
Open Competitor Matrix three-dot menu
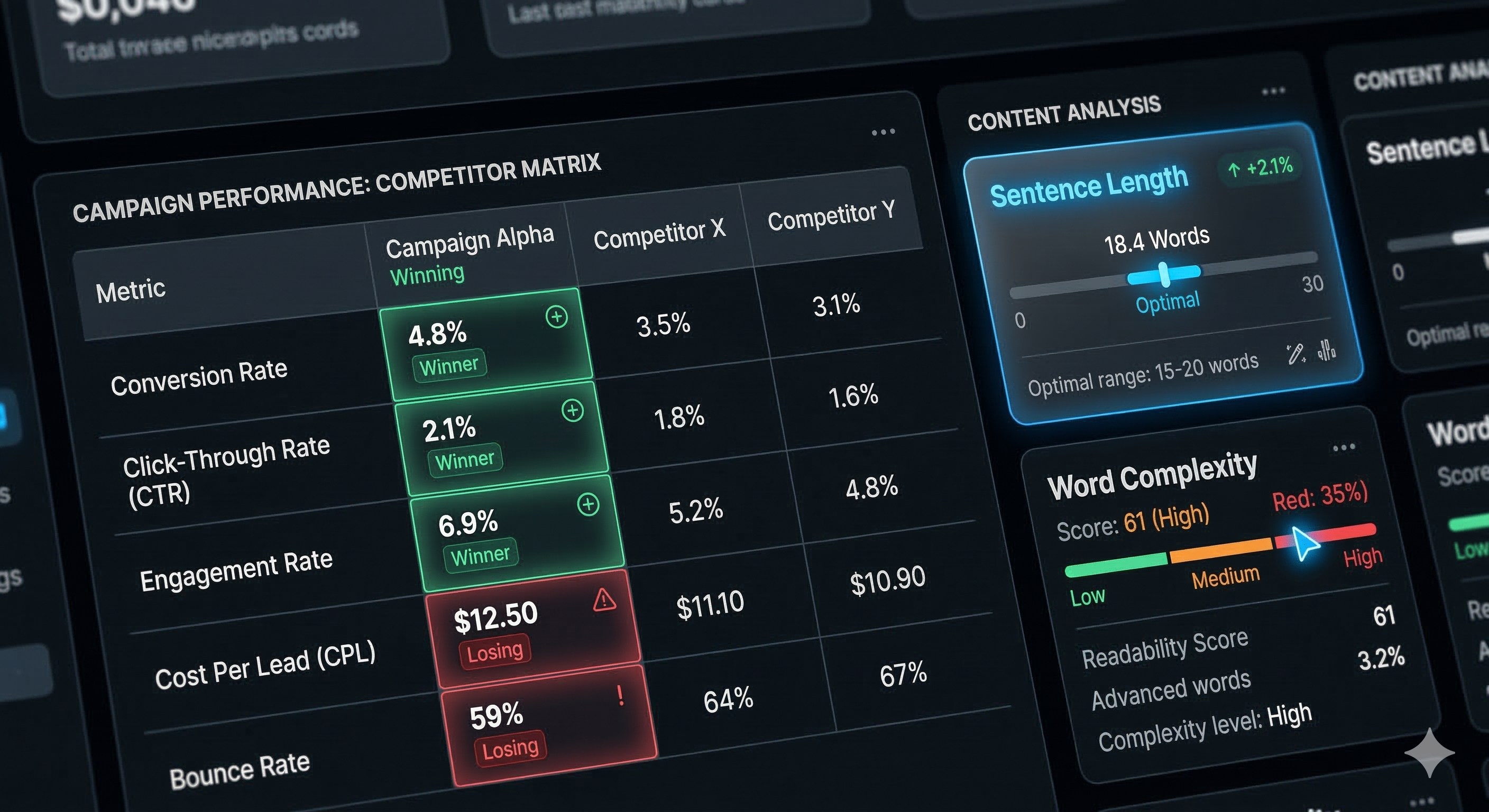[883, 132]
